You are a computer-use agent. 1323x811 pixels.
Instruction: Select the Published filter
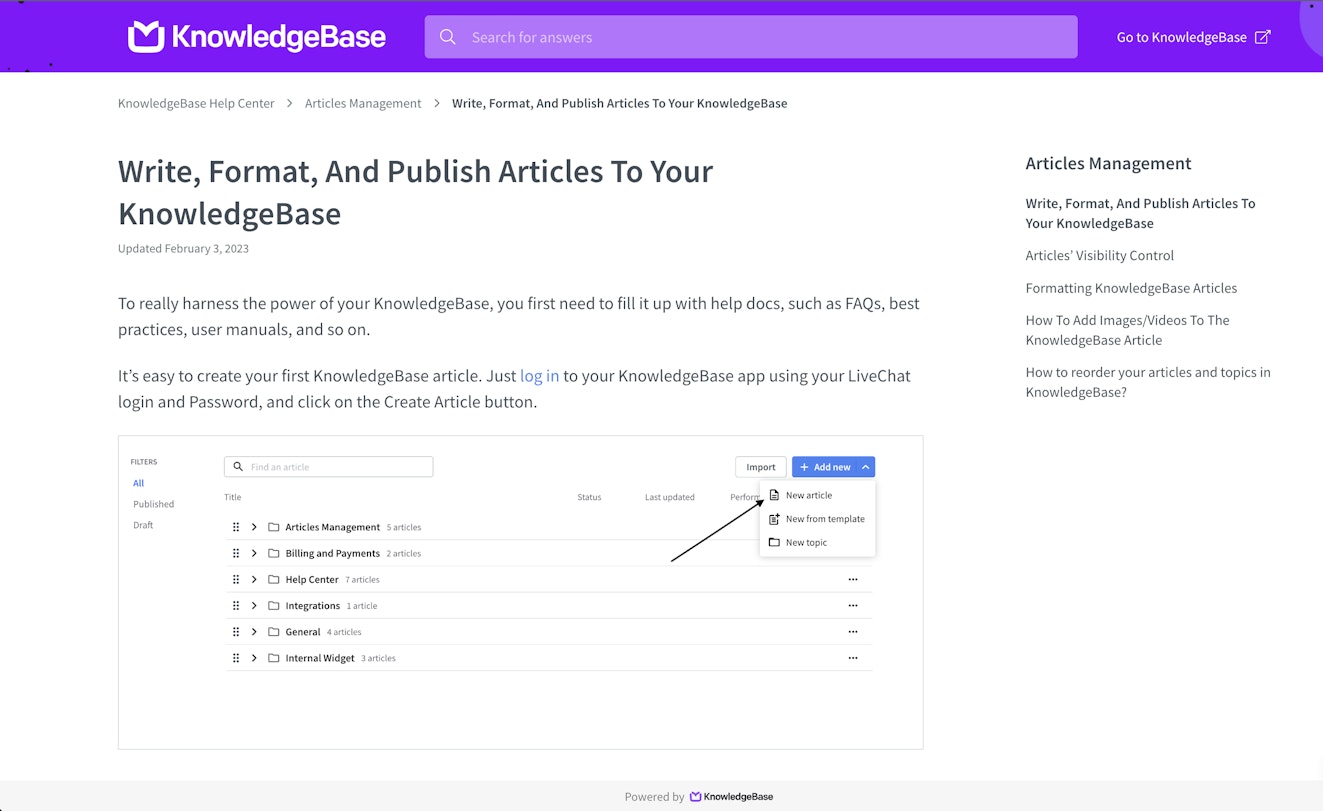coord(154,504)
